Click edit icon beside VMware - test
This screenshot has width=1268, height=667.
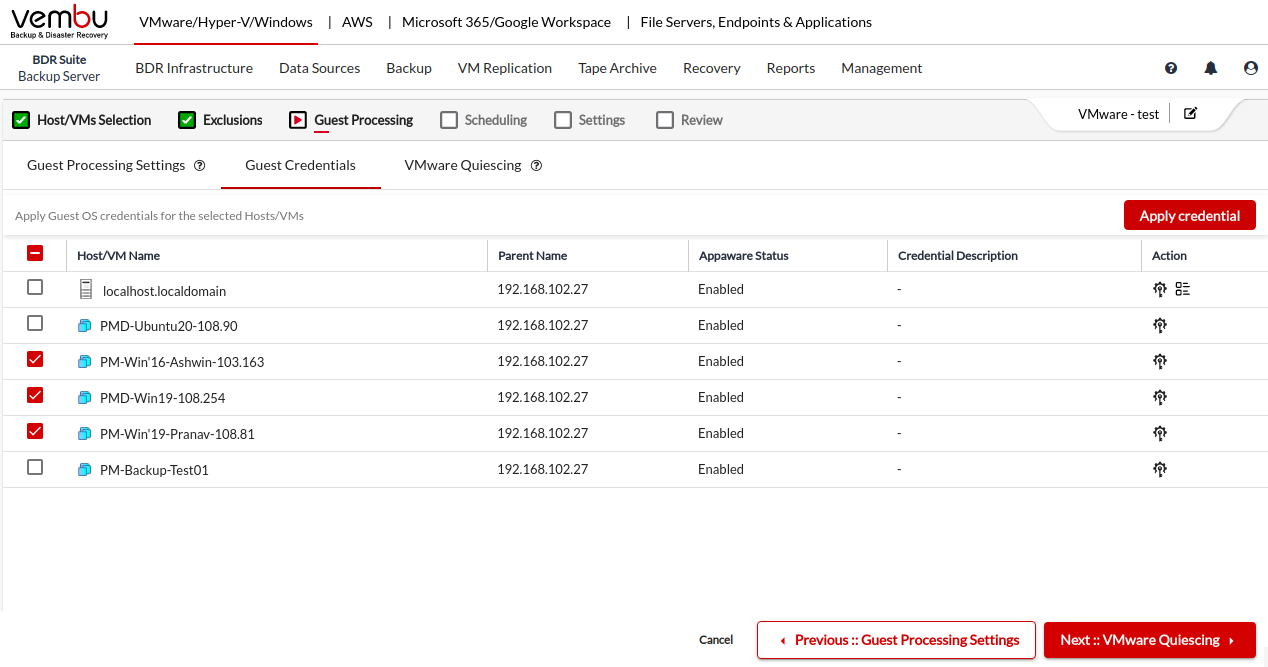pyautogui.click(x=1190, y=113)
